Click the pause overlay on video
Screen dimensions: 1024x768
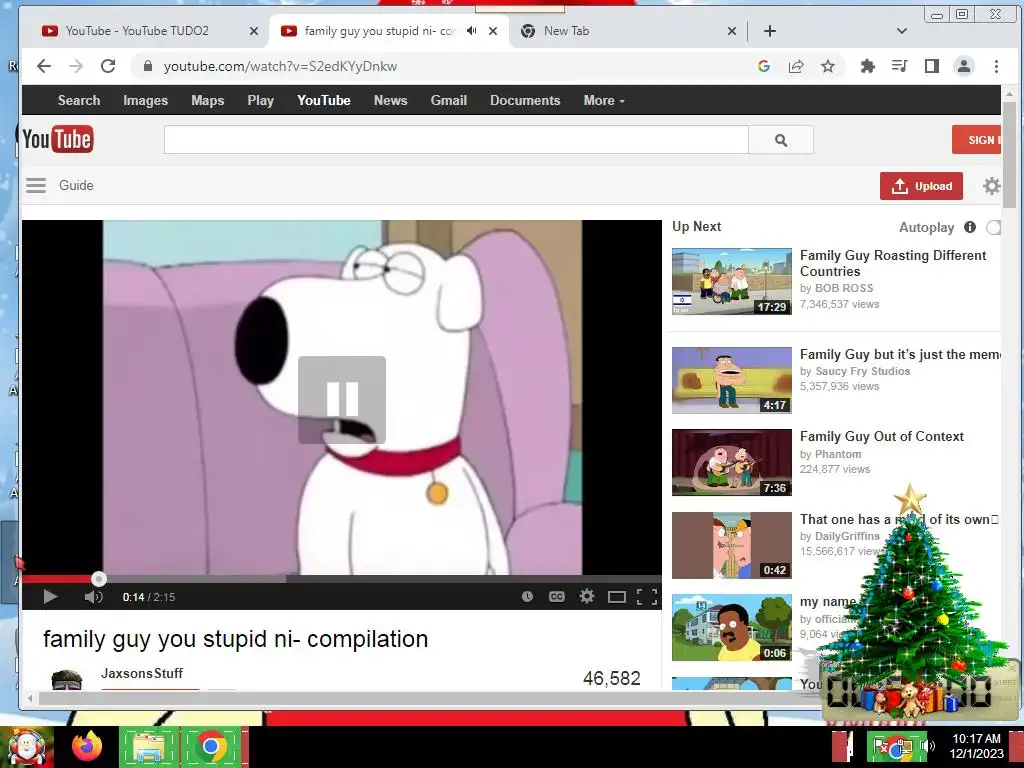342,400
